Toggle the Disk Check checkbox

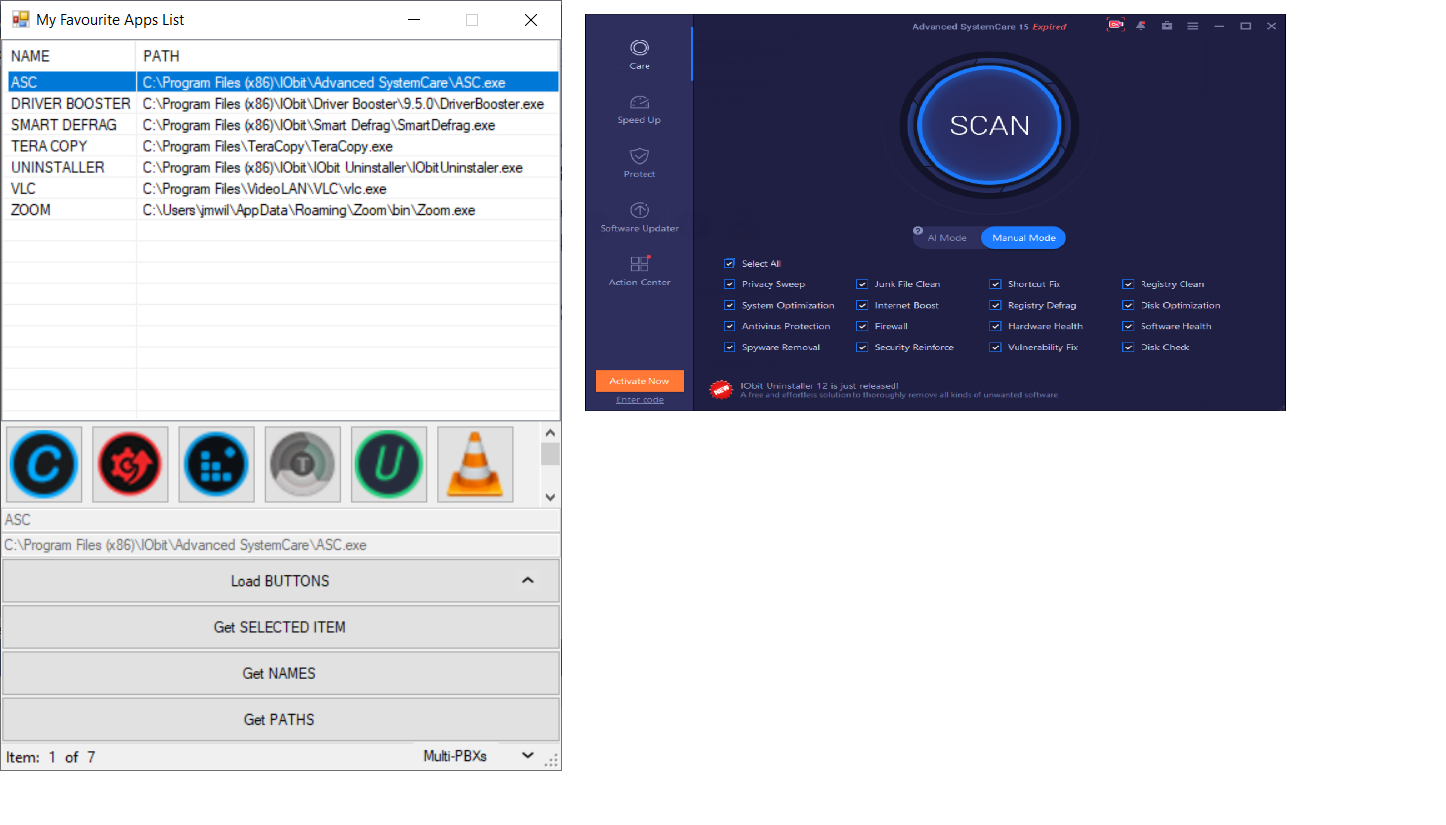(x=1128, y=347)
